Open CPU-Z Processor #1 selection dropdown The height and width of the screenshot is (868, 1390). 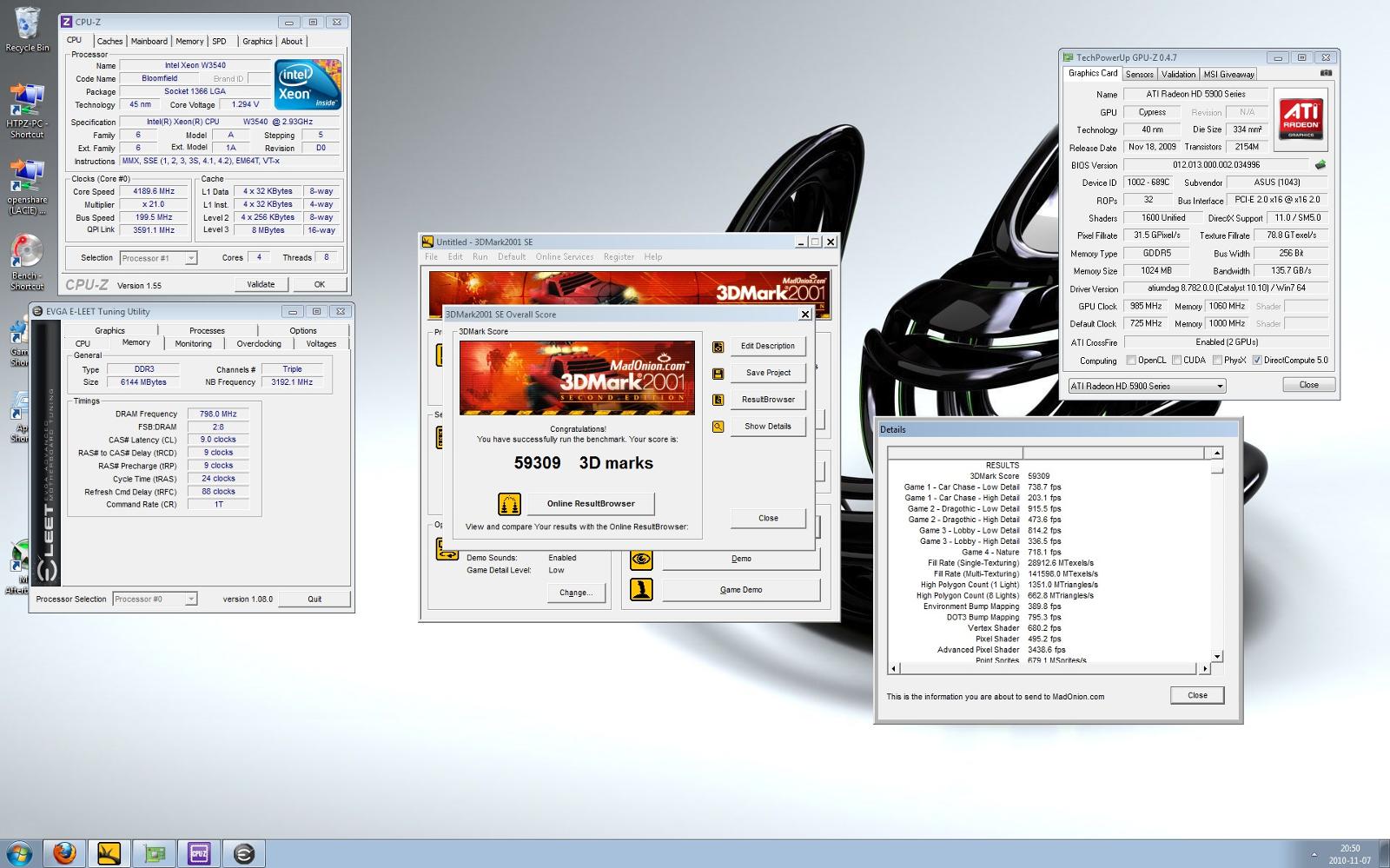(x=158, y=258)
